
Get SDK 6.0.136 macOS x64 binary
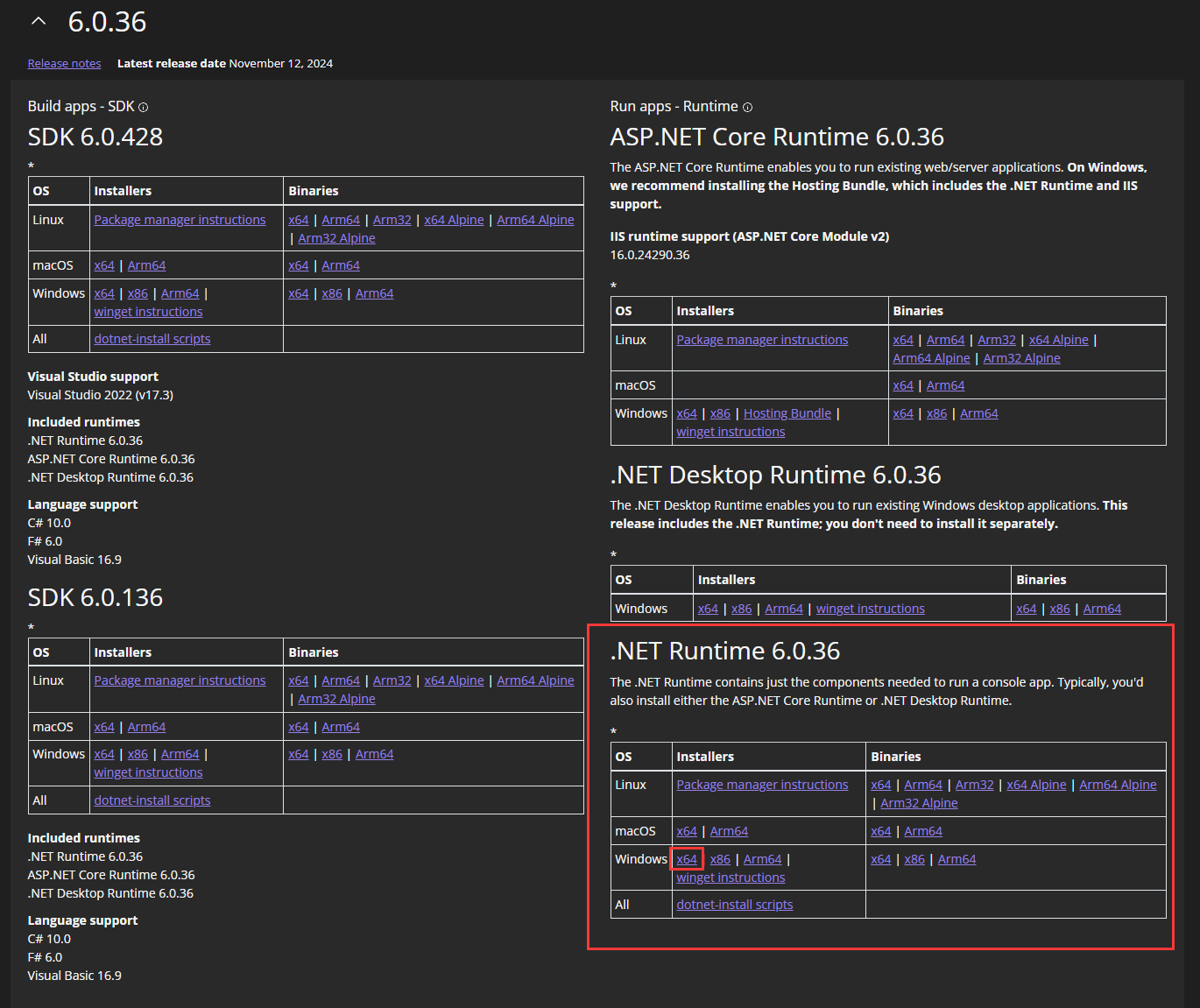299,727
